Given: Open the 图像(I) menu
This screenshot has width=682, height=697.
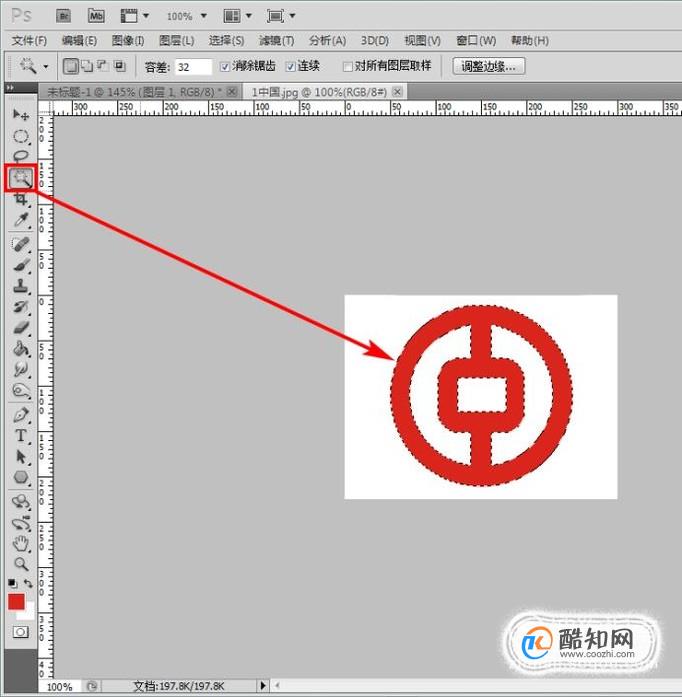Looking at the screenshot, I should (x=128, y=40).
